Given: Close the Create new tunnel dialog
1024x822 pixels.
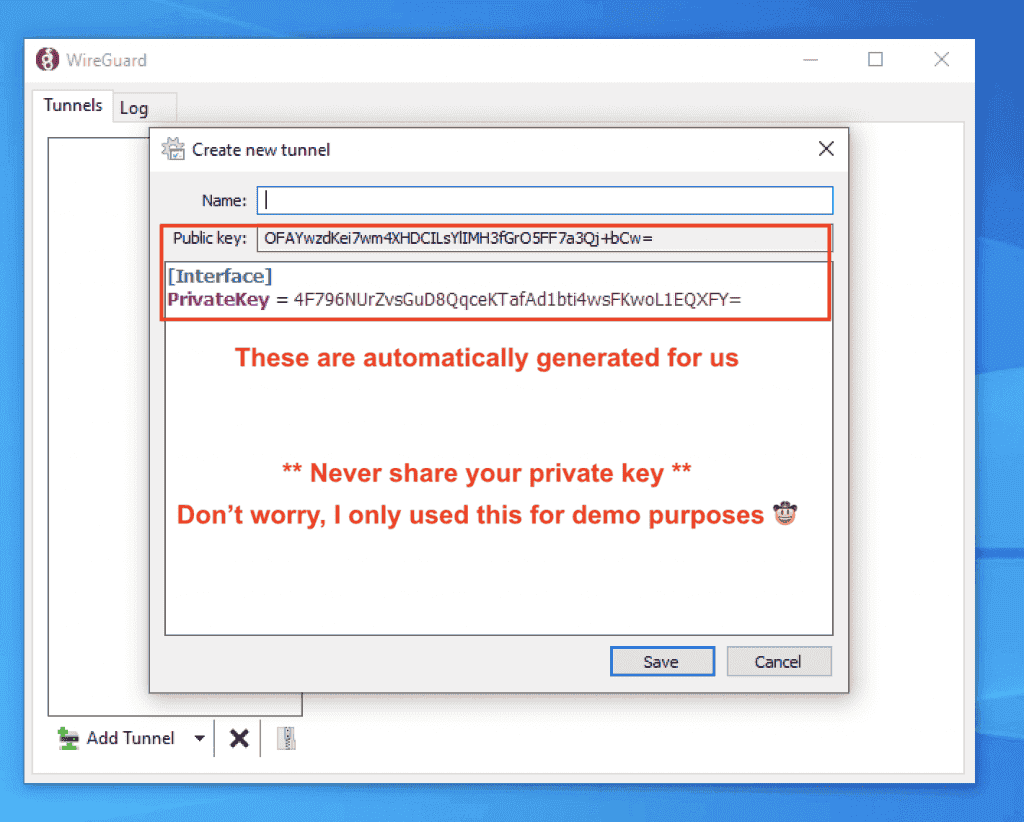Looking at the screenshot, I should click(x=826, y=149).
